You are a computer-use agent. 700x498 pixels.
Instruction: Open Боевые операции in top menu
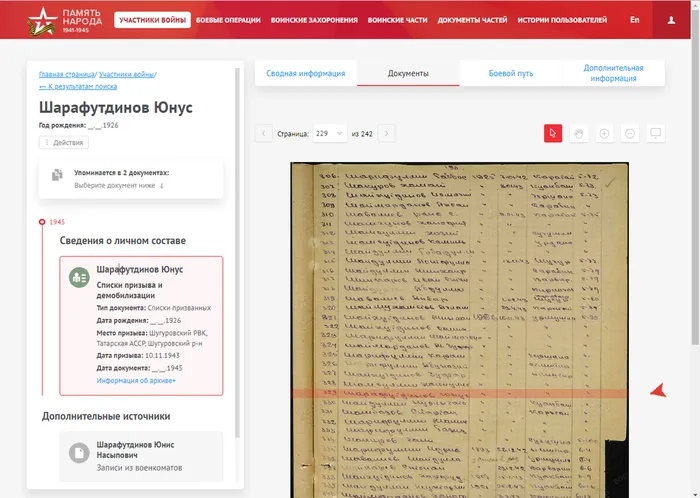[228, 20]
